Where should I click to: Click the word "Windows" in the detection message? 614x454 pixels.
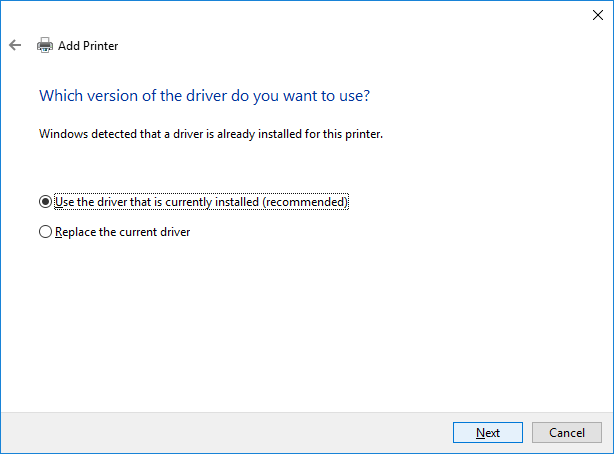point(64,133)
